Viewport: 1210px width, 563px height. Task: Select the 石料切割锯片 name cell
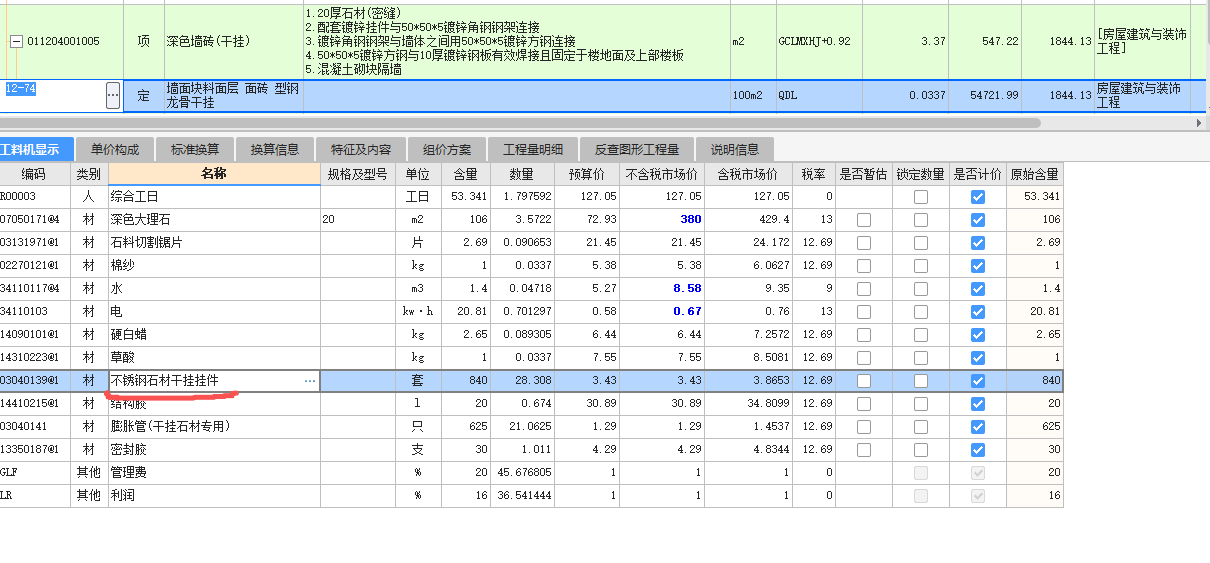(x=214, y=243)
